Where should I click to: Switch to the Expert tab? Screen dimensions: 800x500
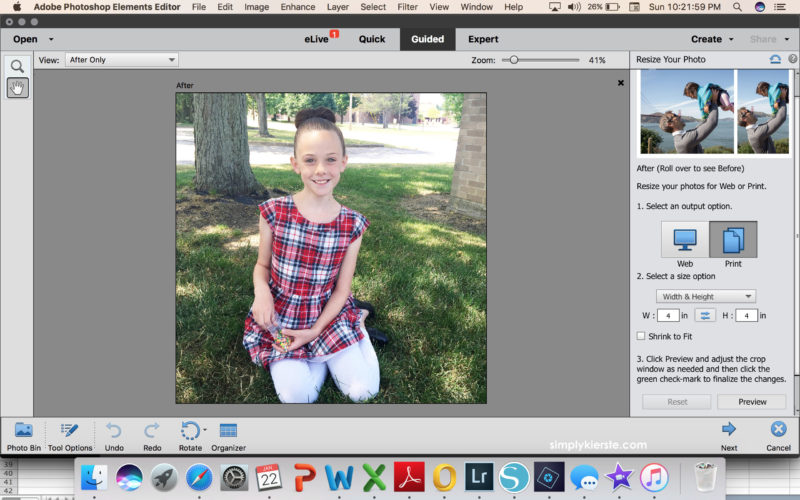point(483,39)
